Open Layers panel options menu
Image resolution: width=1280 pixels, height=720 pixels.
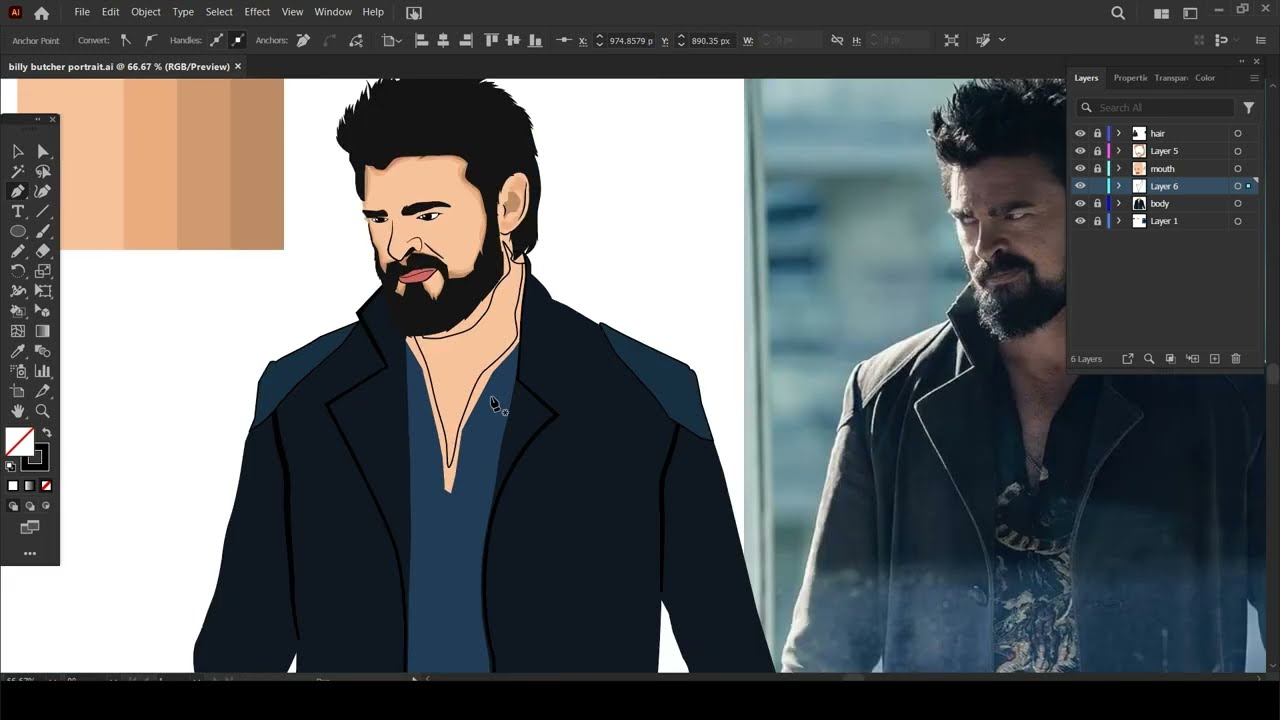pyautogui.click(x=1254, y=78)
